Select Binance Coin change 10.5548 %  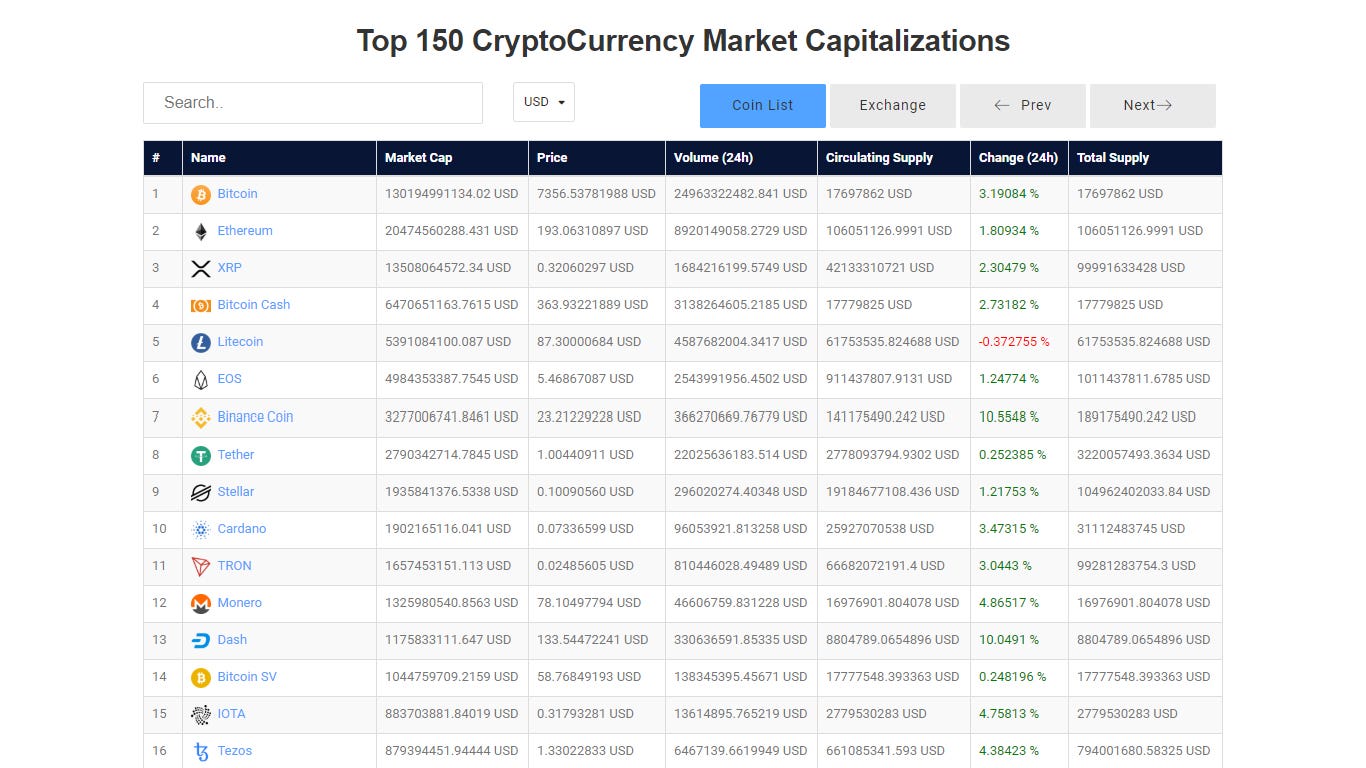tap(1009, 417)
